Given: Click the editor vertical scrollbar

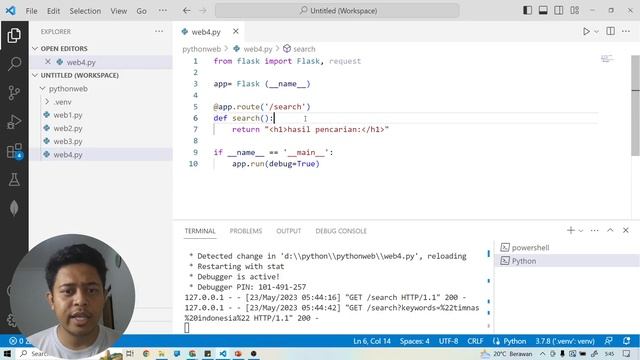Looking at the screenshot, I should (636, 106).
